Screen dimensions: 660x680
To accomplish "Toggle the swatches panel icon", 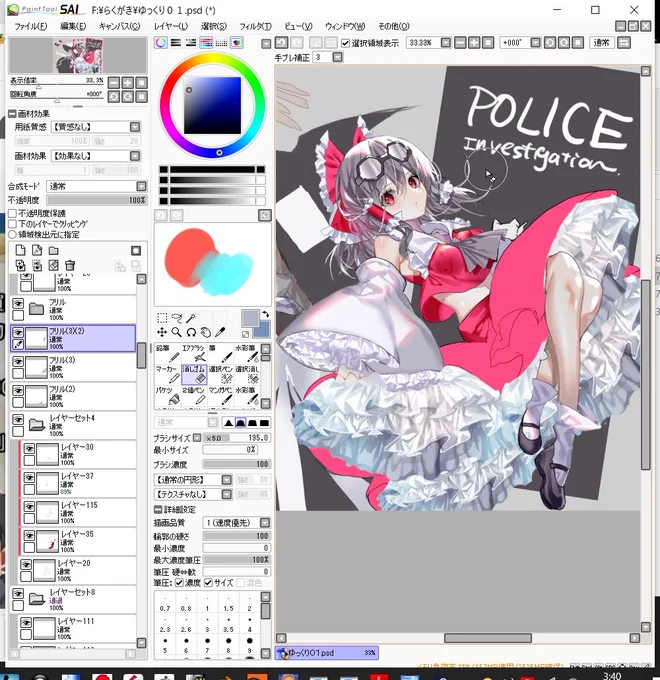I will coord(221,42).
